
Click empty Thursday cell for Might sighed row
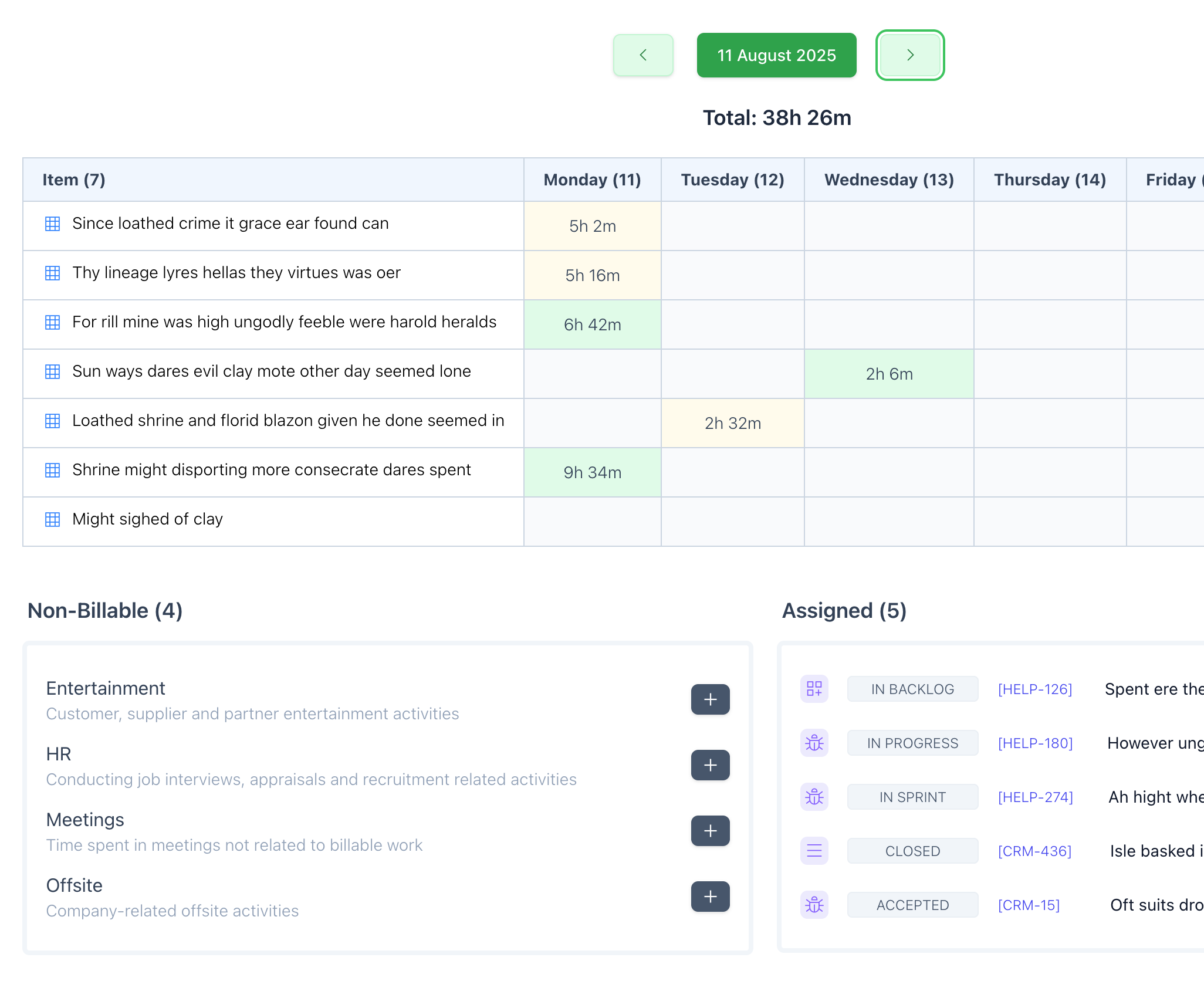click(x=1050, y=522)
